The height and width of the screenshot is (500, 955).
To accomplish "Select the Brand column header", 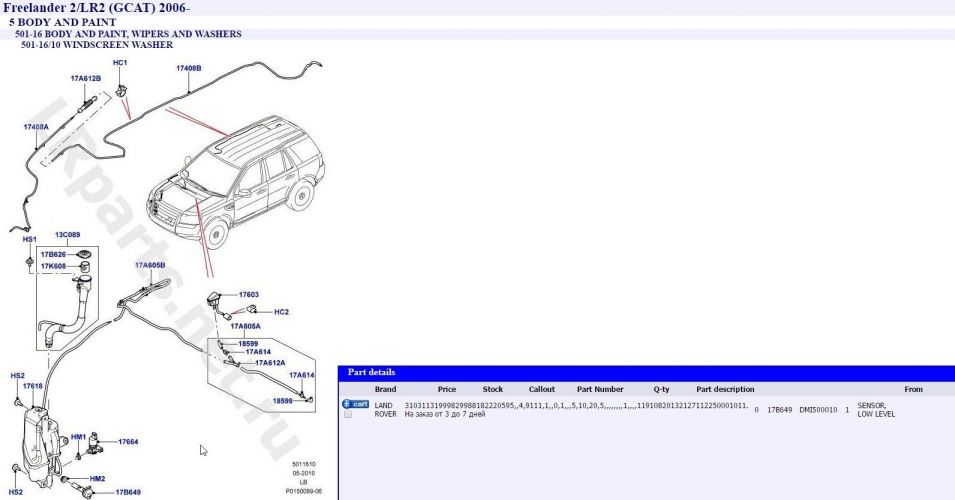I will coord(385,389).
